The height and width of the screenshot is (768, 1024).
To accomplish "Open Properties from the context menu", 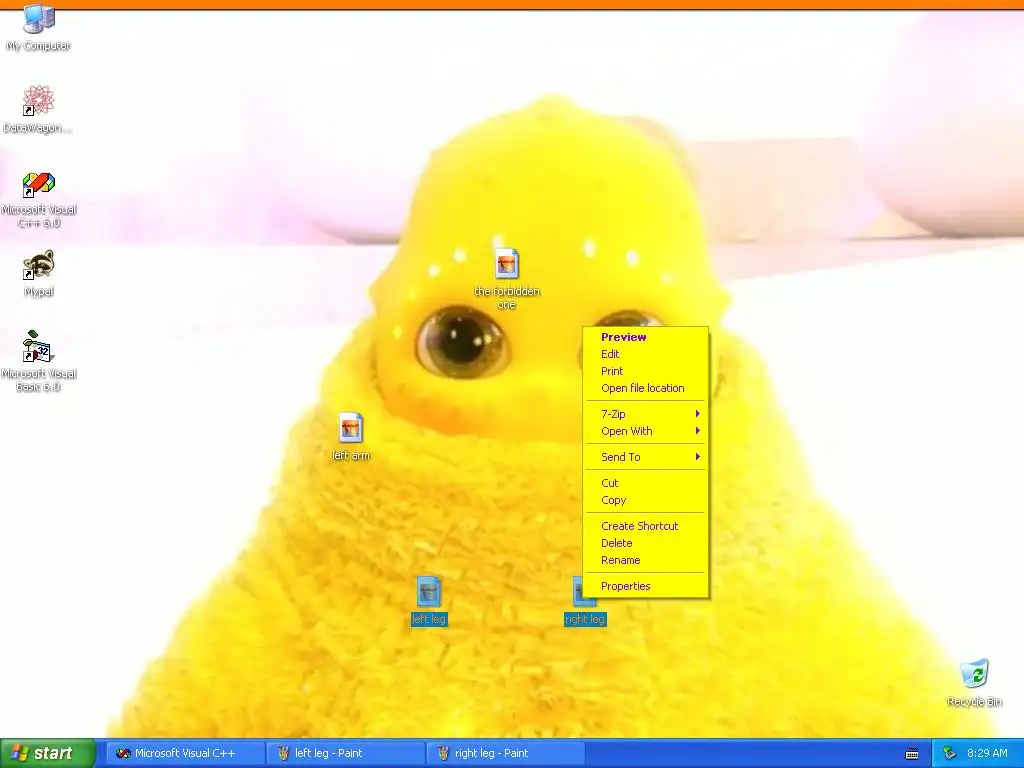I will click(645, 586).
